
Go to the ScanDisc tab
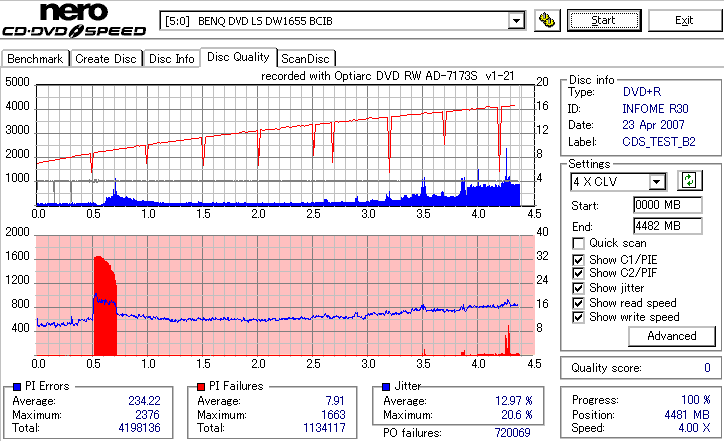305,59
